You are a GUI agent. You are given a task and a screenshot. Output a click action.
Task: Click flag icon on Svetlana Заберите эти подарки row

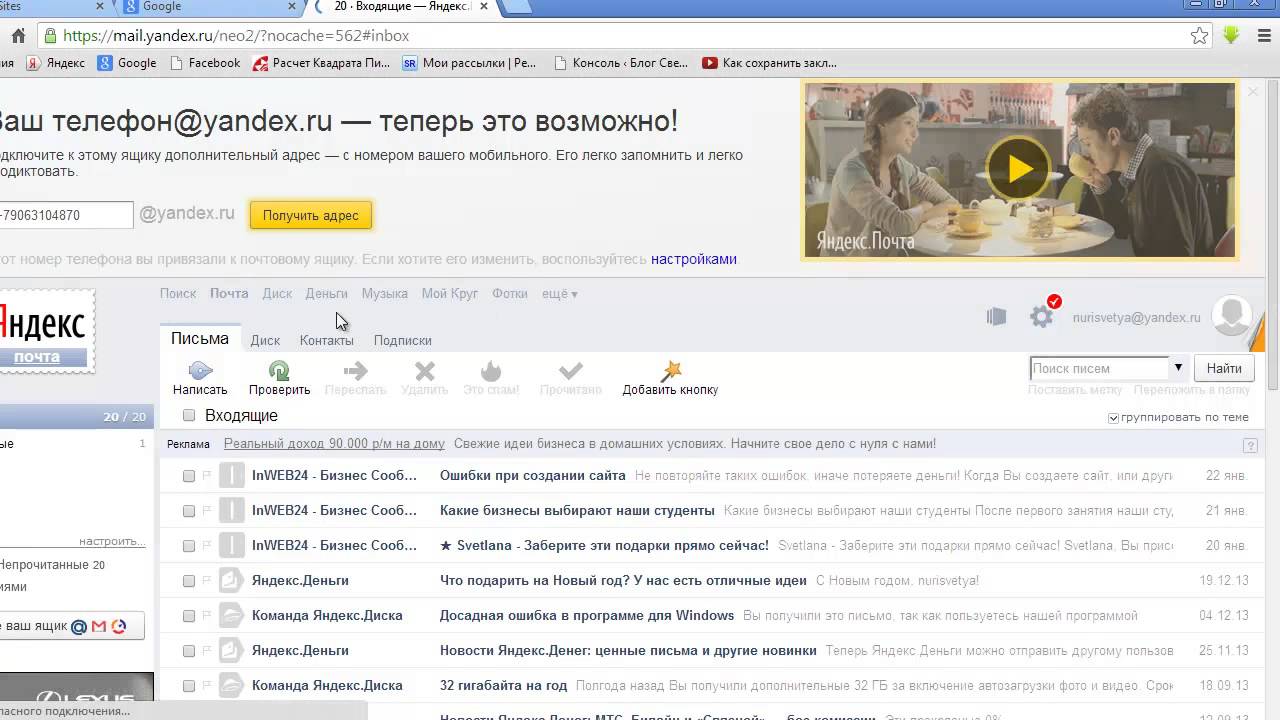point(207,546)
